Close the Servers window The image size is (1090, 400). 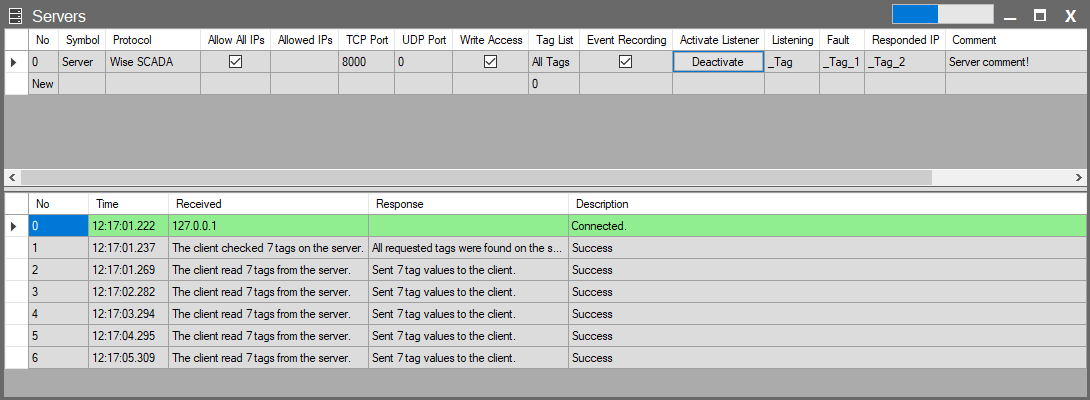tap(1070, 16)
